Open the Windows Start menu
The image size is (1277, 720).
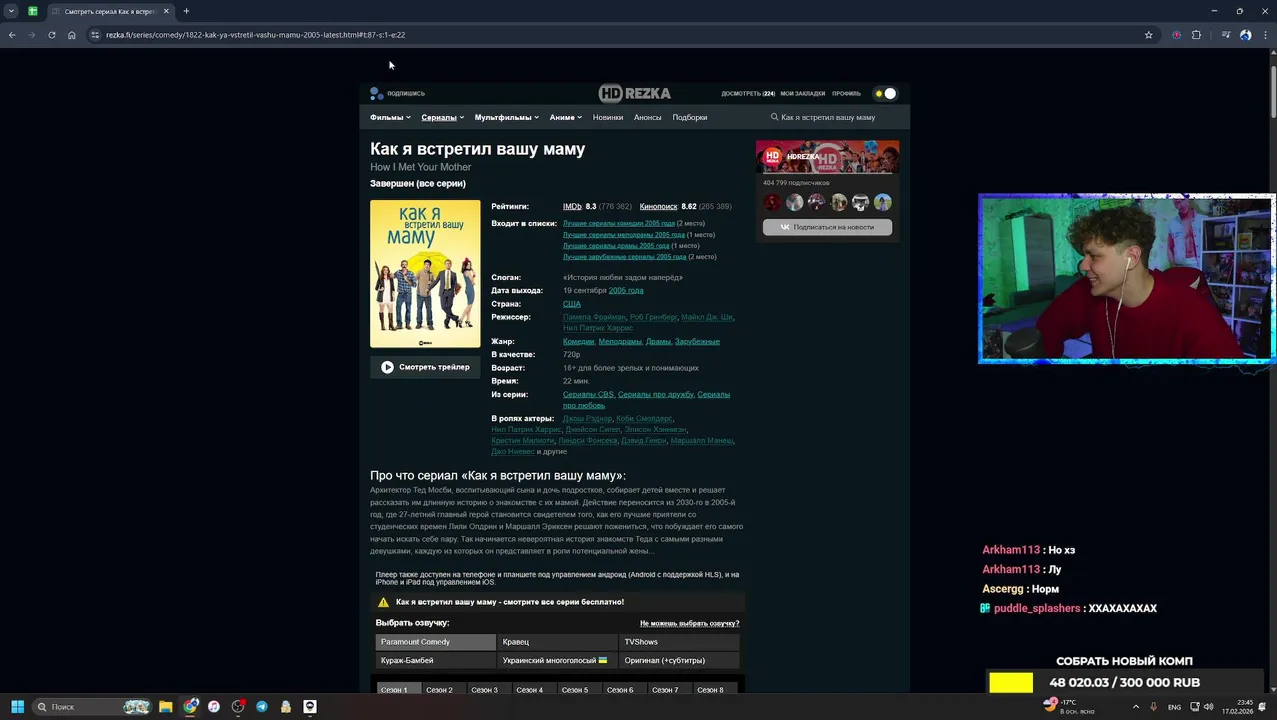17,707
